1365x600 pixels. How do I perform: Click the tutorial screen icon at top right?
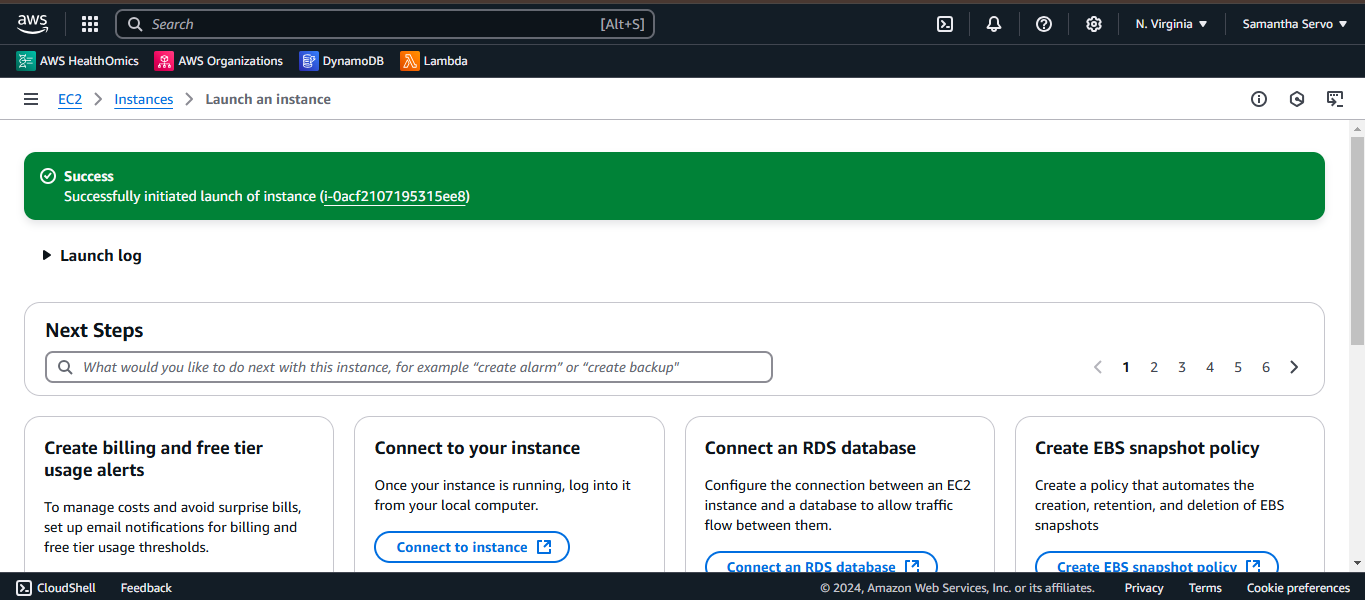point(1335,99)
